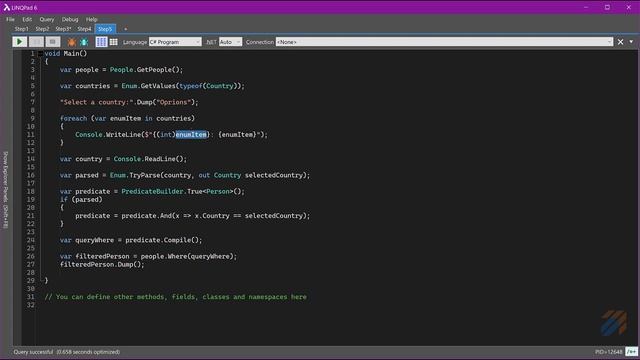Click 'queryWhere' argument on line 26
640x360 pixels.
[x=210, y=256]
